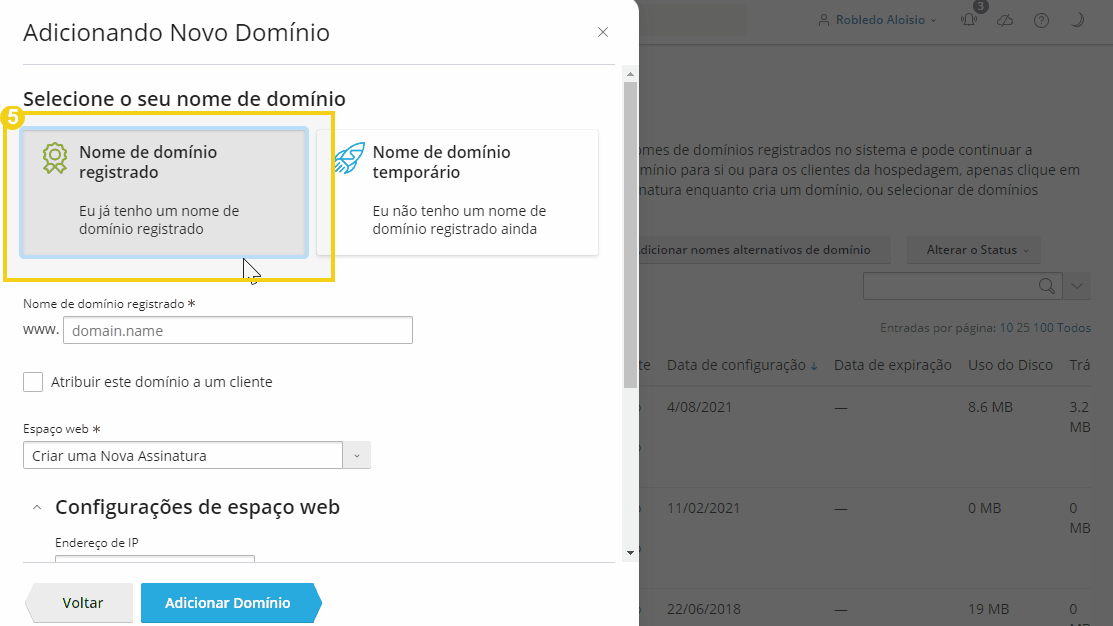The height and width of the screenshot is (626, 1113).
Task: Click the 19 MB disk usage cell
Action: (988, 609)
